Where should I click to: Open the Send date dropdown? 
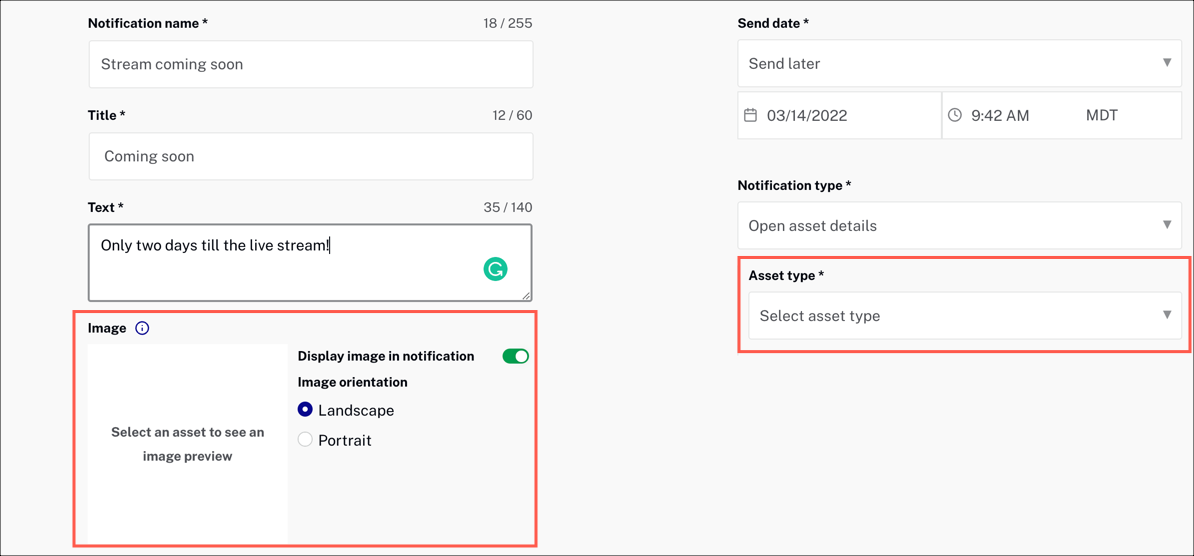pos(959,63)
